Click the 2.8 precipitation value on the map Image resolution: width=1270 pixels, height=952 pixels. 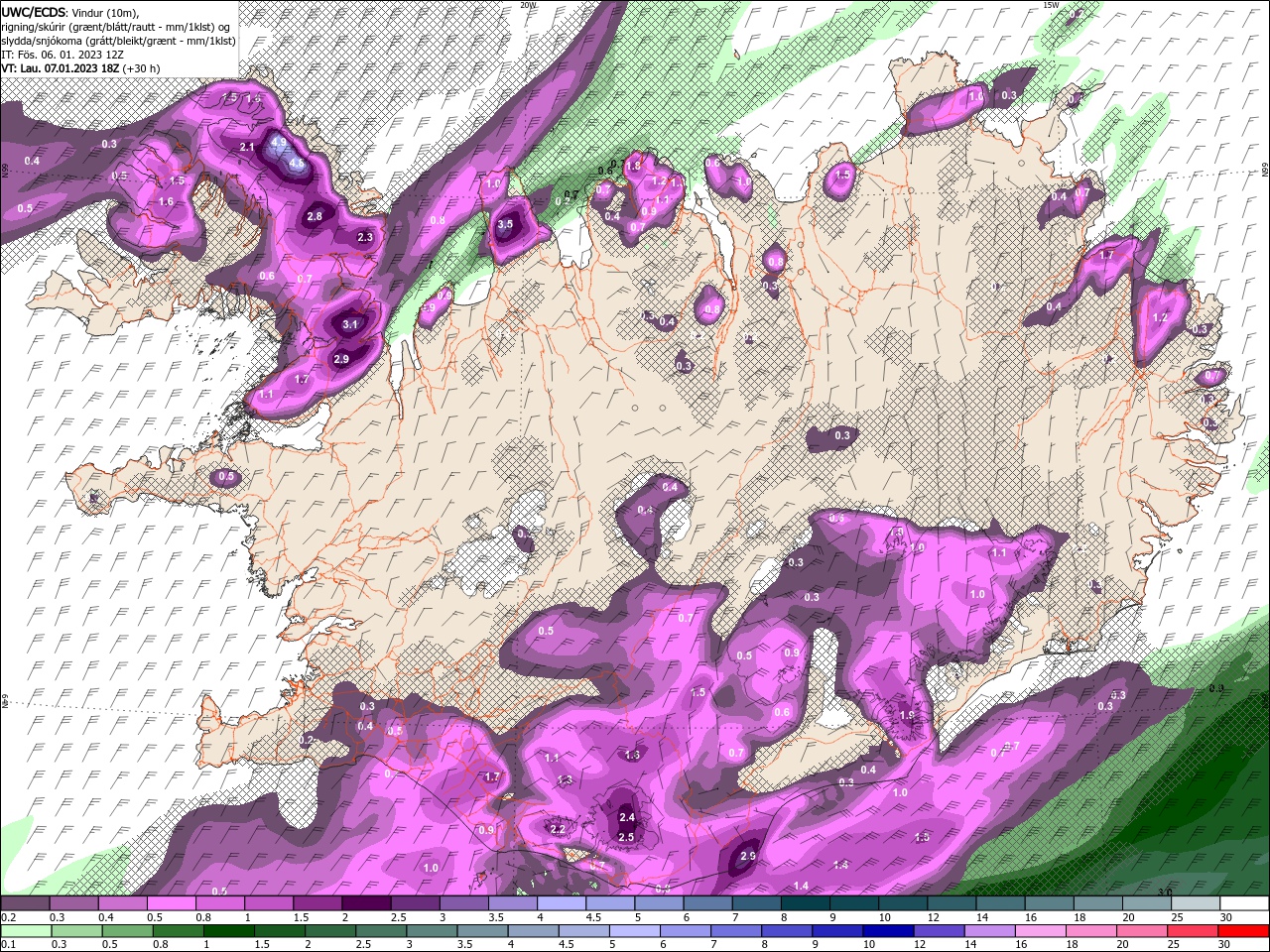tap(315, 216)
